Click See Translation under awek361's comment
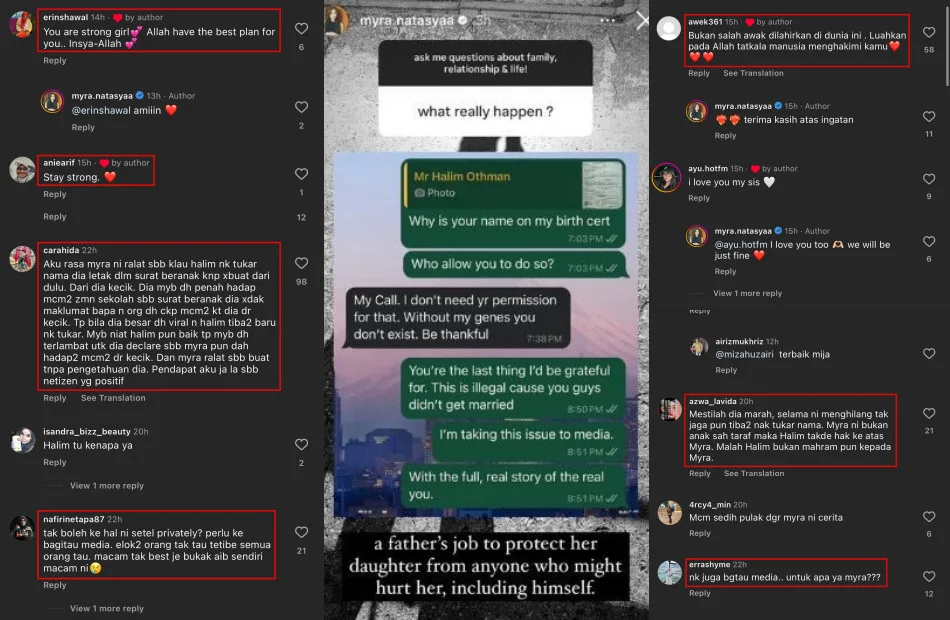This screenshot has width=950, height=620. (753, 73)
